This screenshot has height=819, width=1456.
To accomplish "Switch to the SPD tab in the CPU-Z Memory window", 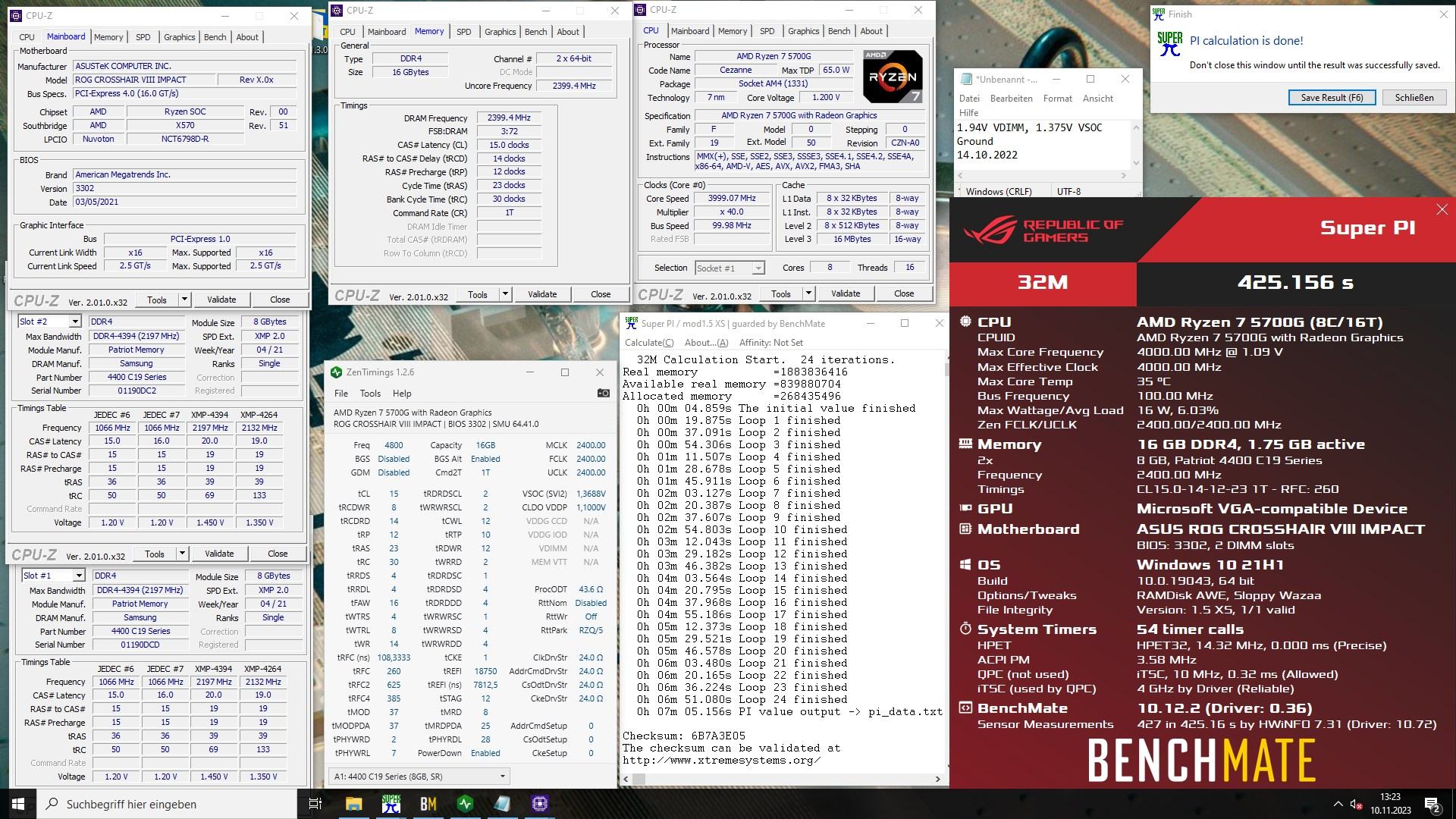I will tap(463, 32).
